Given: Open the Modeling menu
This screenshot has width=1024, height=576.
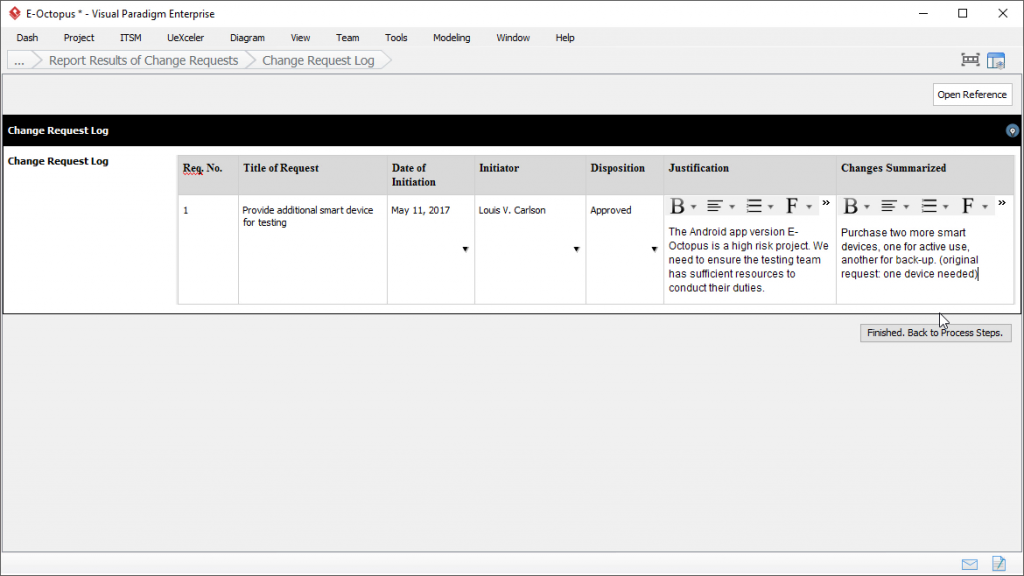Looking at the screenshot, I should pyautogui.click(x=451, y=37).
